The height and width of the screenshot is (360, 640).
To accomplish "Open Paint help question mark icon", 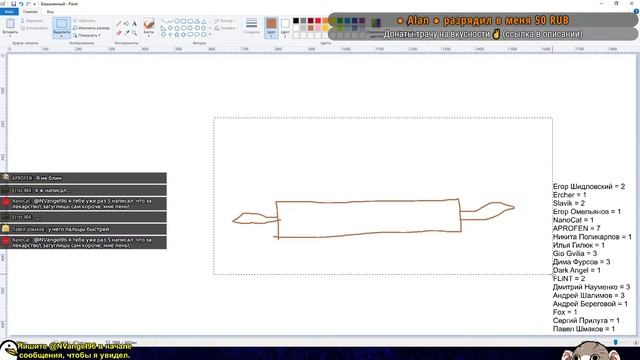I will [x=636, y=12].
